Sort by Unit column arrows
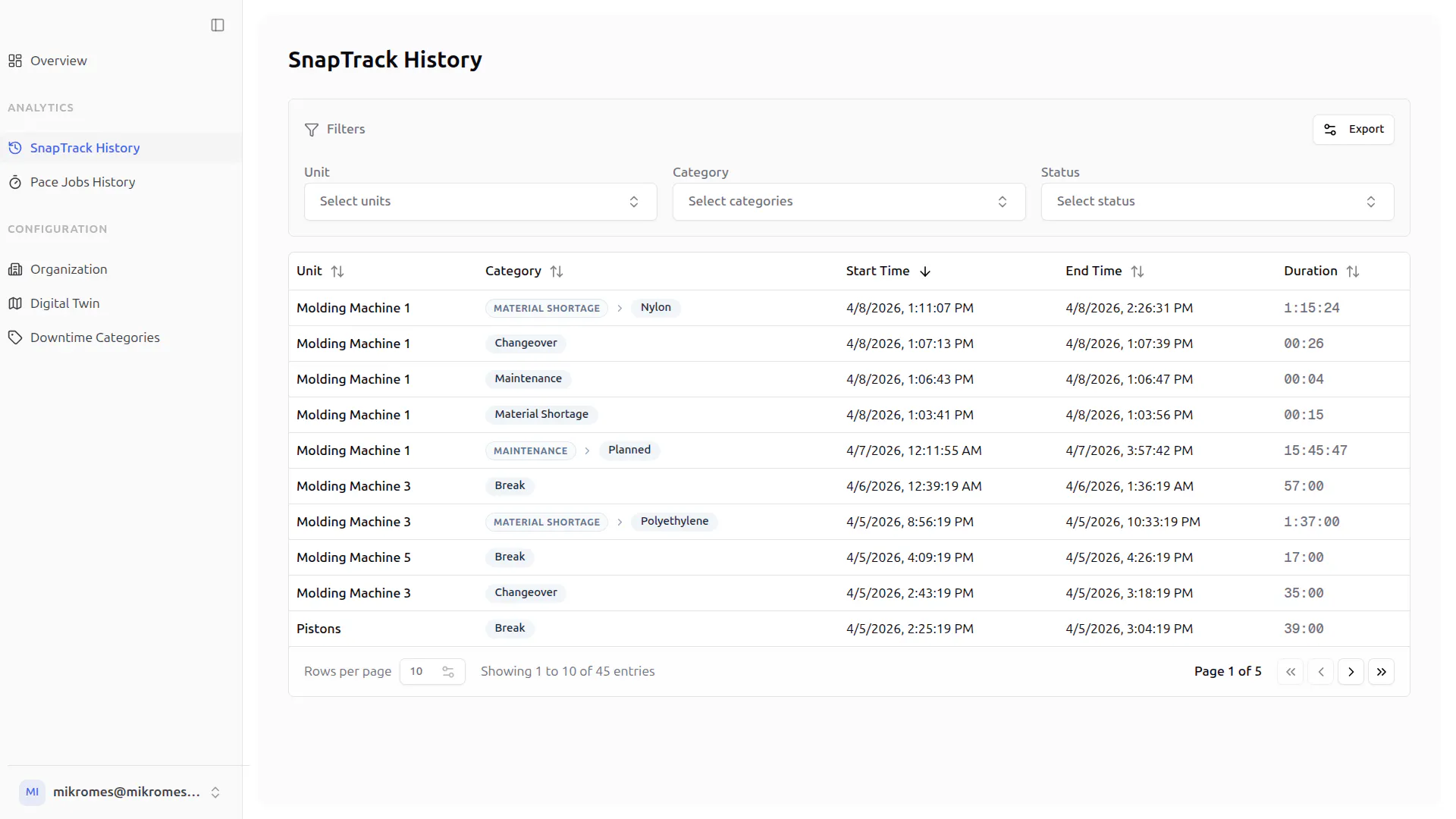The image size is (1456, 819). tap(337, 271)
